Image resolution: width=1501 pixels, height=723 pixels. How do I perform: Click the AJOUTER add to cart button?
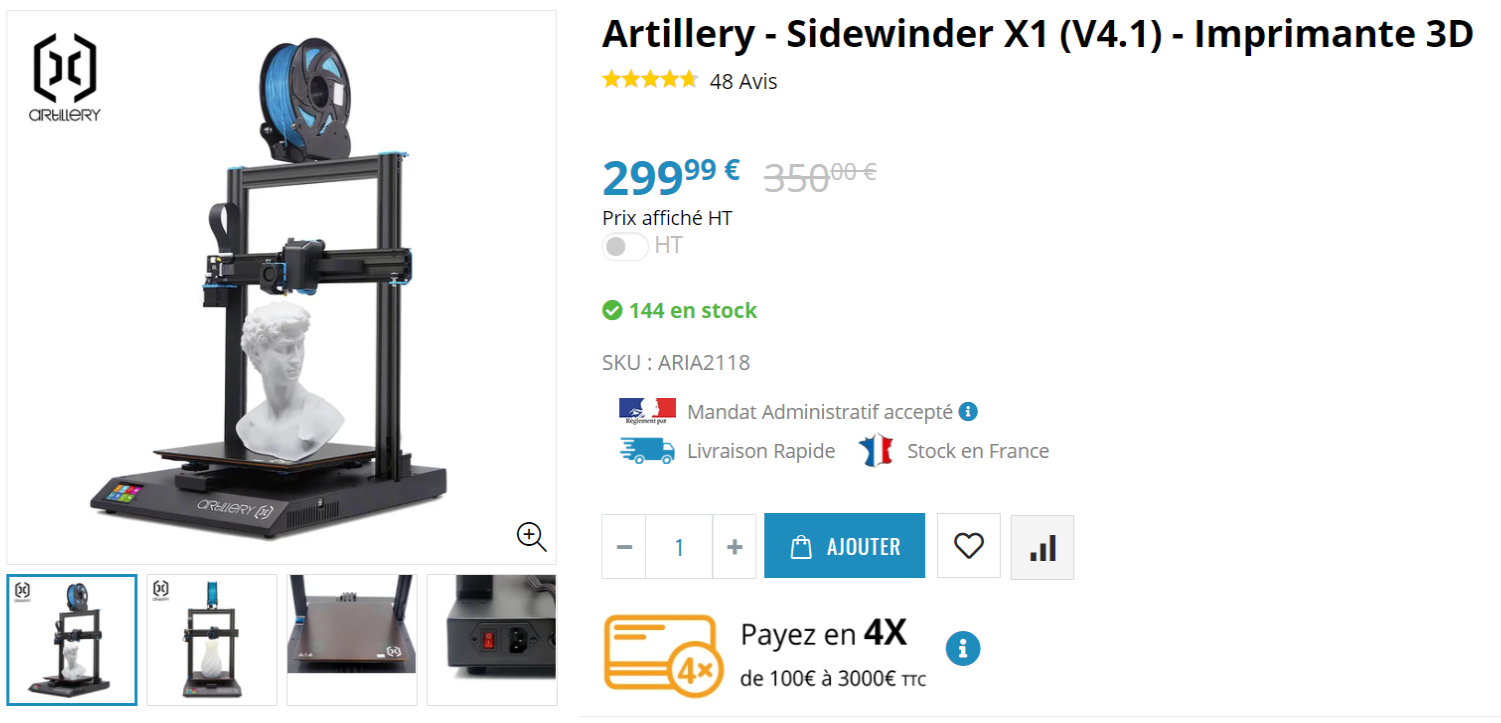pos(845,546)
